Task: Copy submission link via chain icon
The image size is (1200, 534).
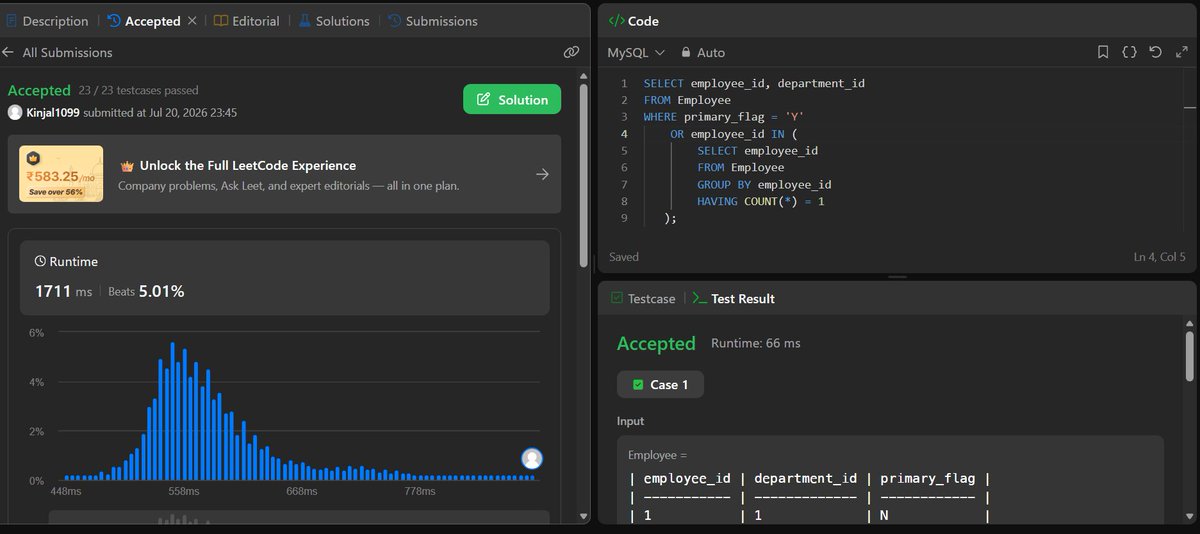Action: [571, 52]
